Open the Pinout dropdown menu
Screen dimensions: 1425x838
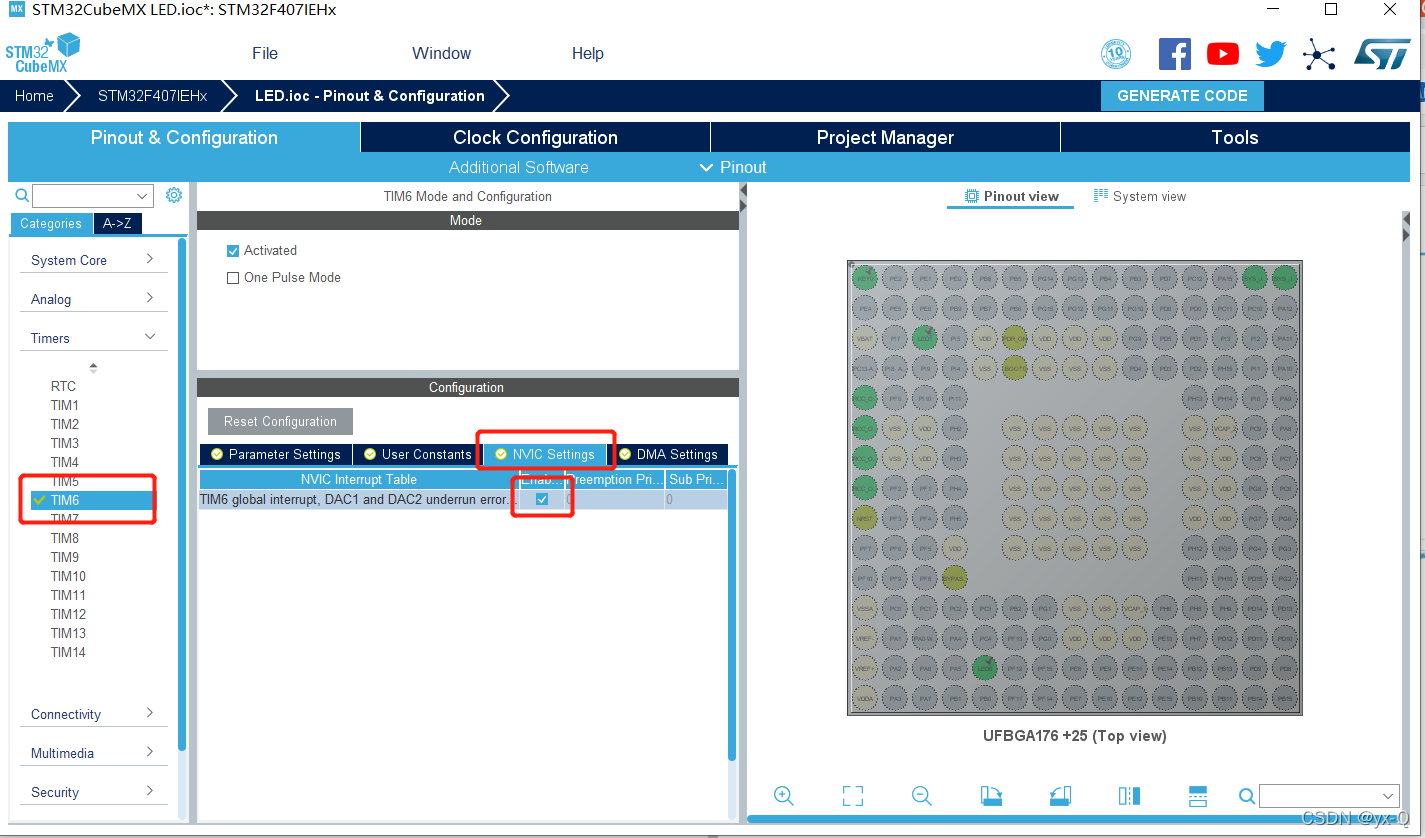click(733, 167)
